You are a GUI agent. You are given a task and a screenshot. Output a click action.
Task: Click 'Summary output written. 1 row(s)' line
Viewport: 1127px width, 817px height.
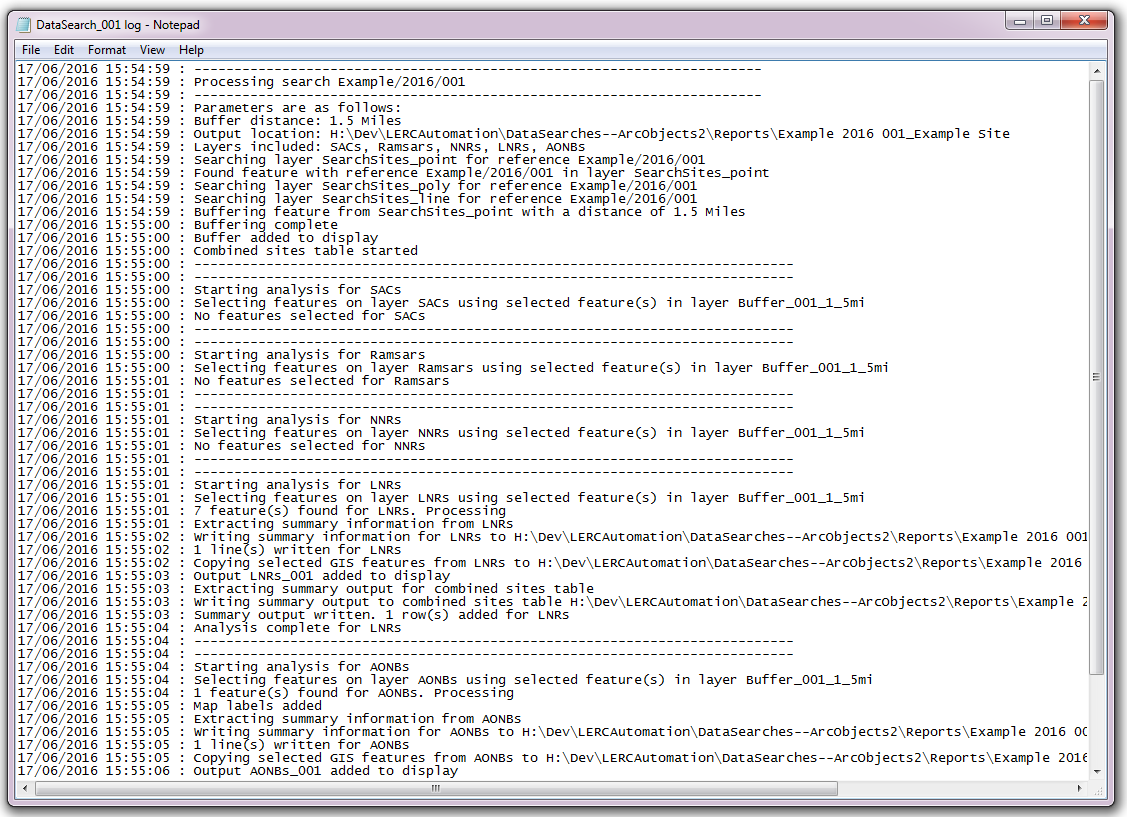pos(293,615)
